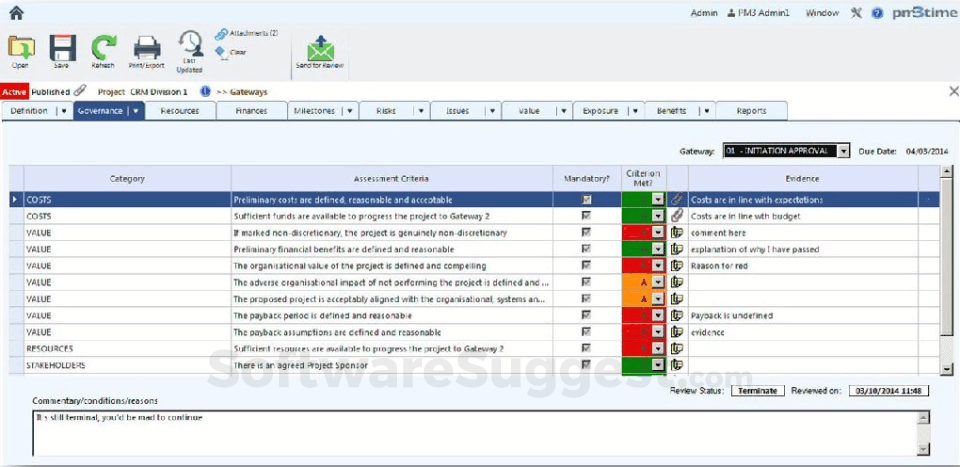Go to the Home icon
The width and height of the screenshot is (960, 467).
(17, 12)
